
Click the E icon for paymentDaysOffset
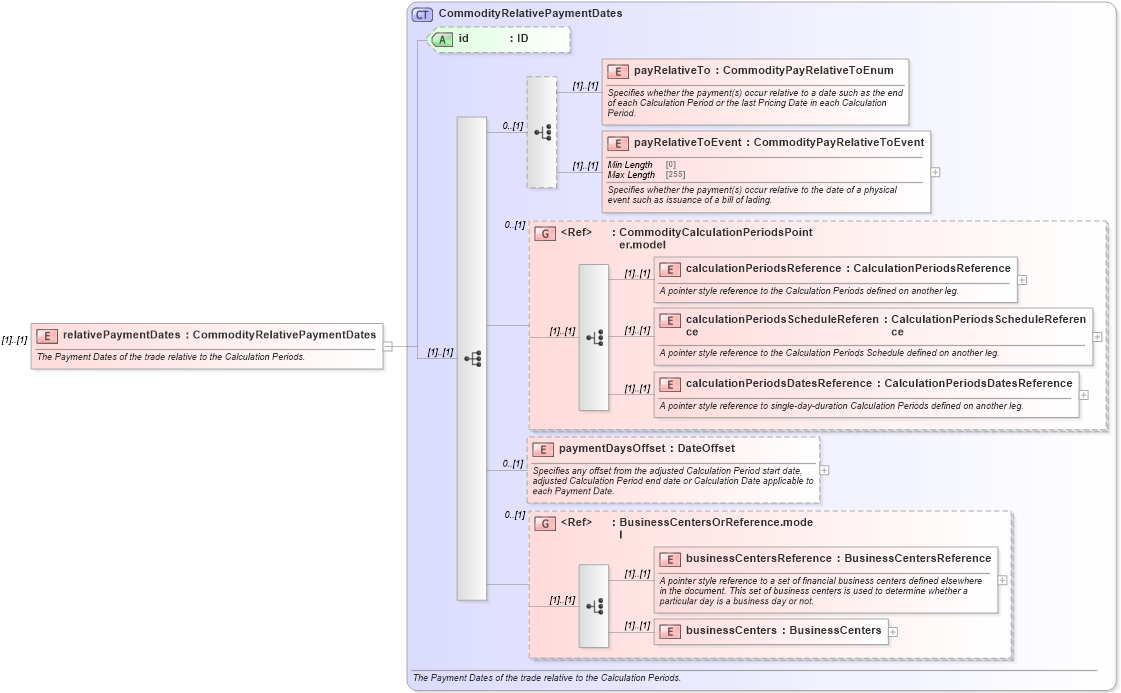544,449
